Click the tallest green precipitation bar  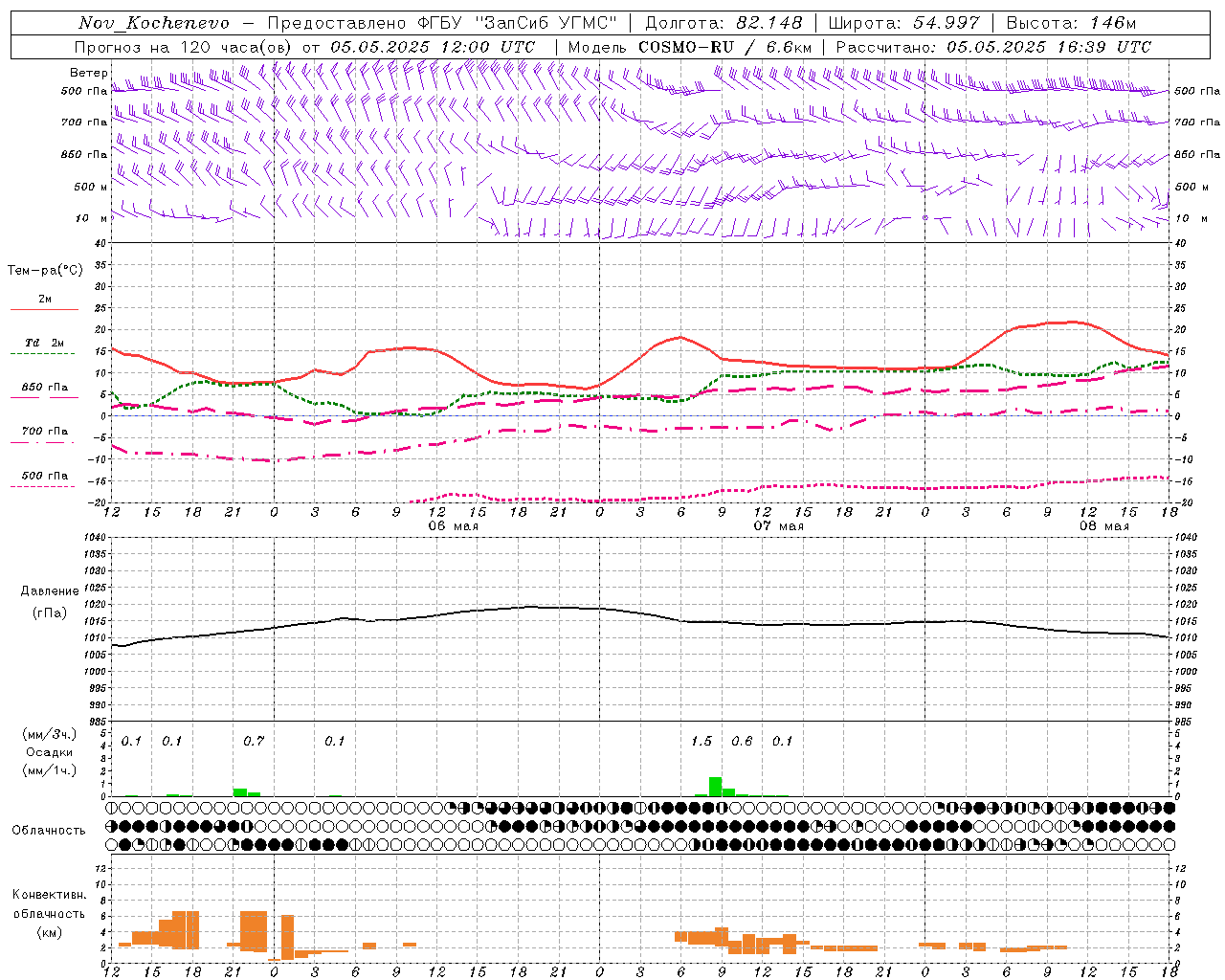(715, 787)
